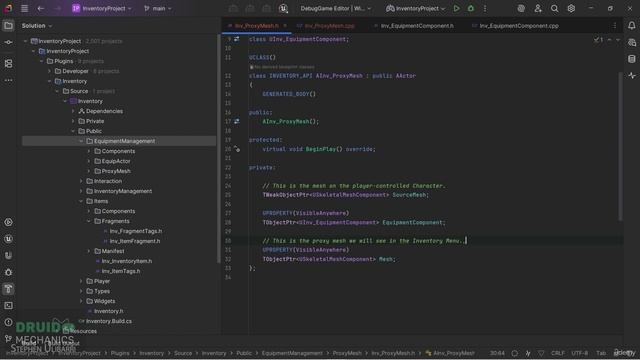Select the Dependencies node
This screenshot has height=360, width=640.
coord(104,111)
